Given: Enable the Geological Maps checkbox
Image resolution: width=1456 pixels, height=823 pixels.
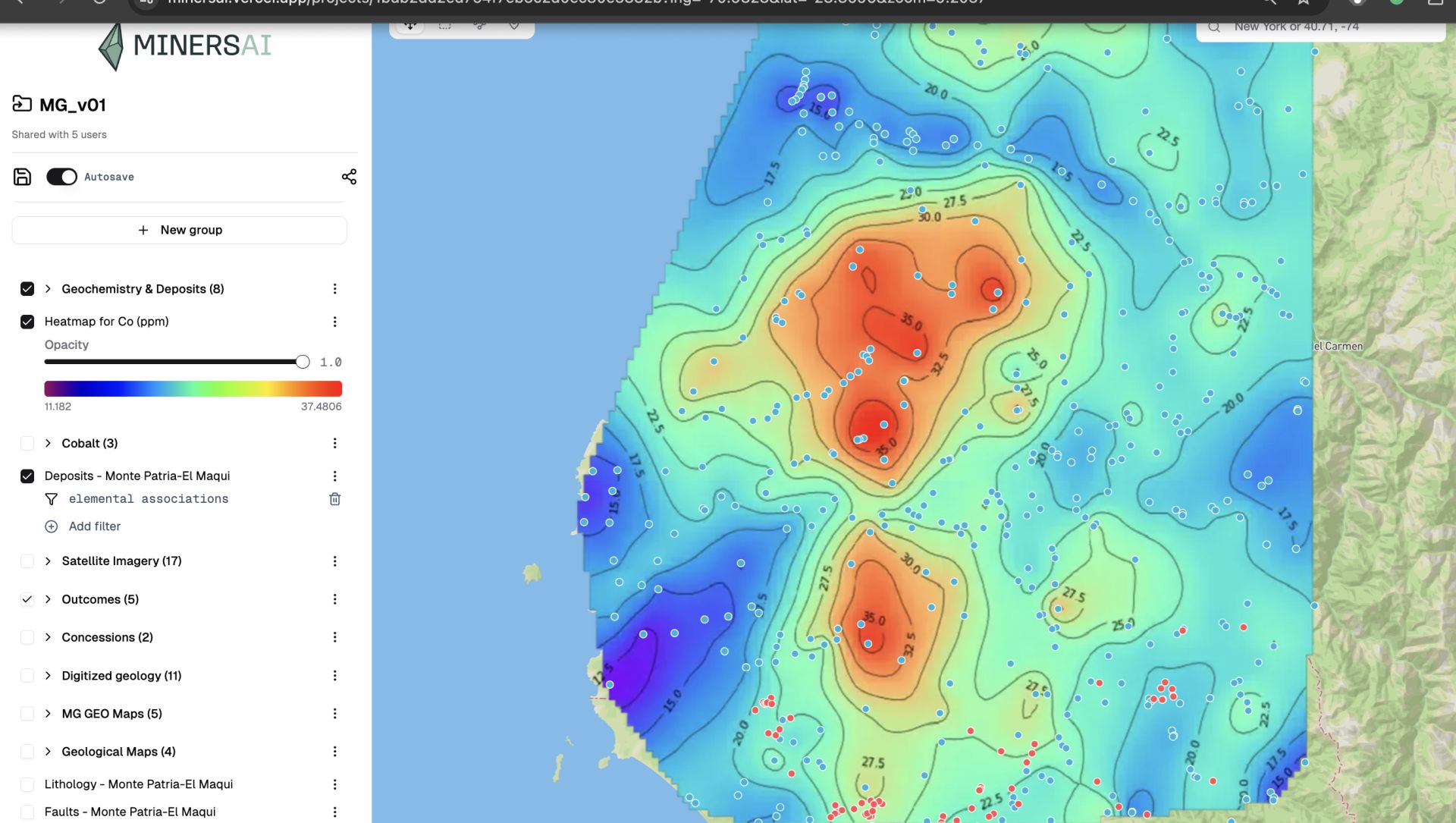Looking at the screenshot, I should [27, 752].
